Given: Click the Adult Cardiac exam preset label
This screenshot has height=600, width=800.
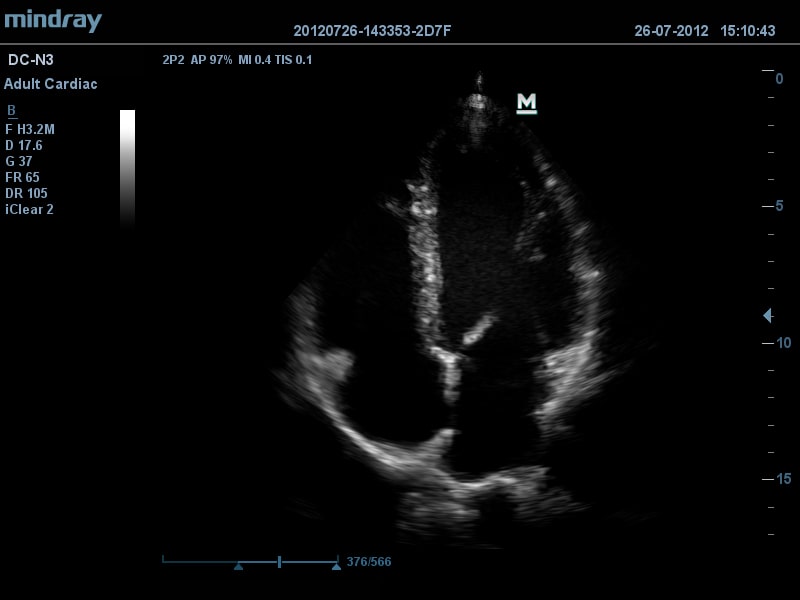Looking at the screenshot, I should click(x=51, y=84).
